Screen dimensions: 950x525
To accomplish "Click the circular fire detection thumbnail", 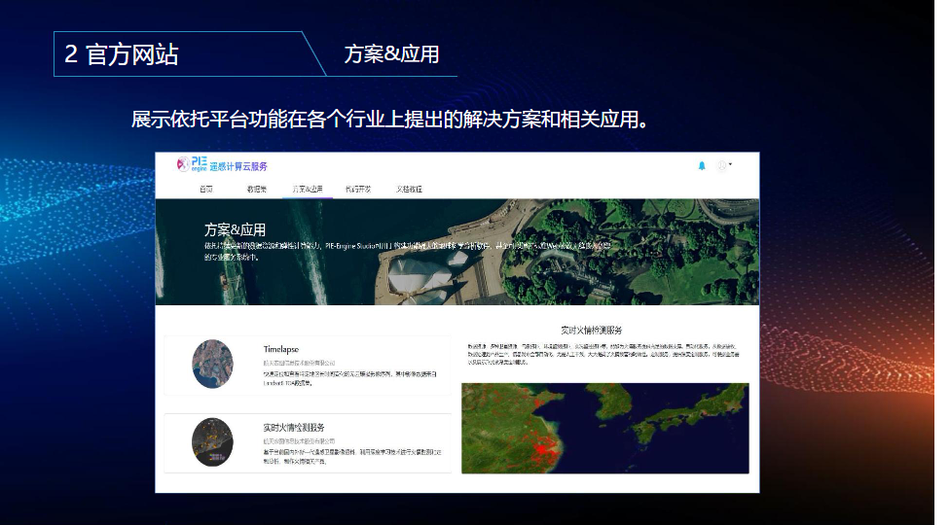I will [212, 441].
